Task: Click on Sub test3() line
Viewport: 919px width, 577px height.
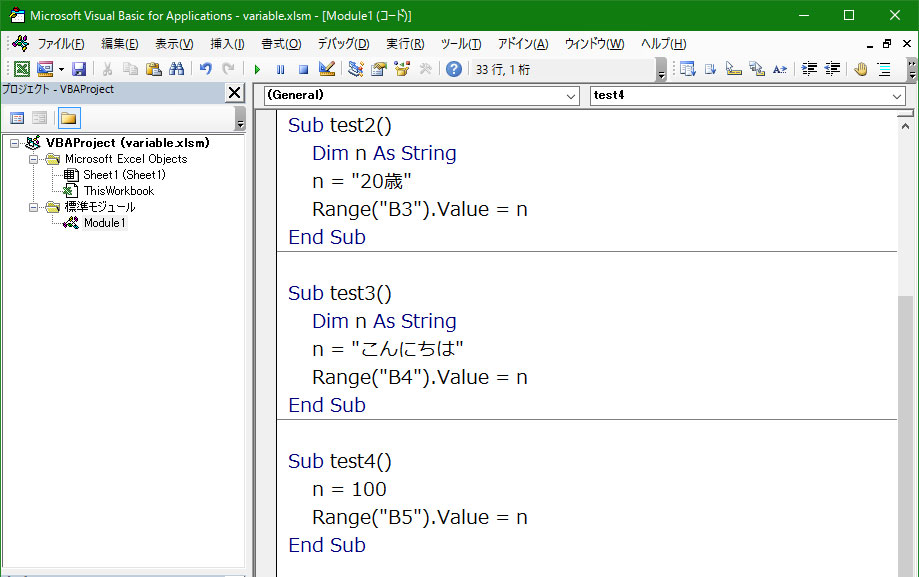Action: coord(339,293)
